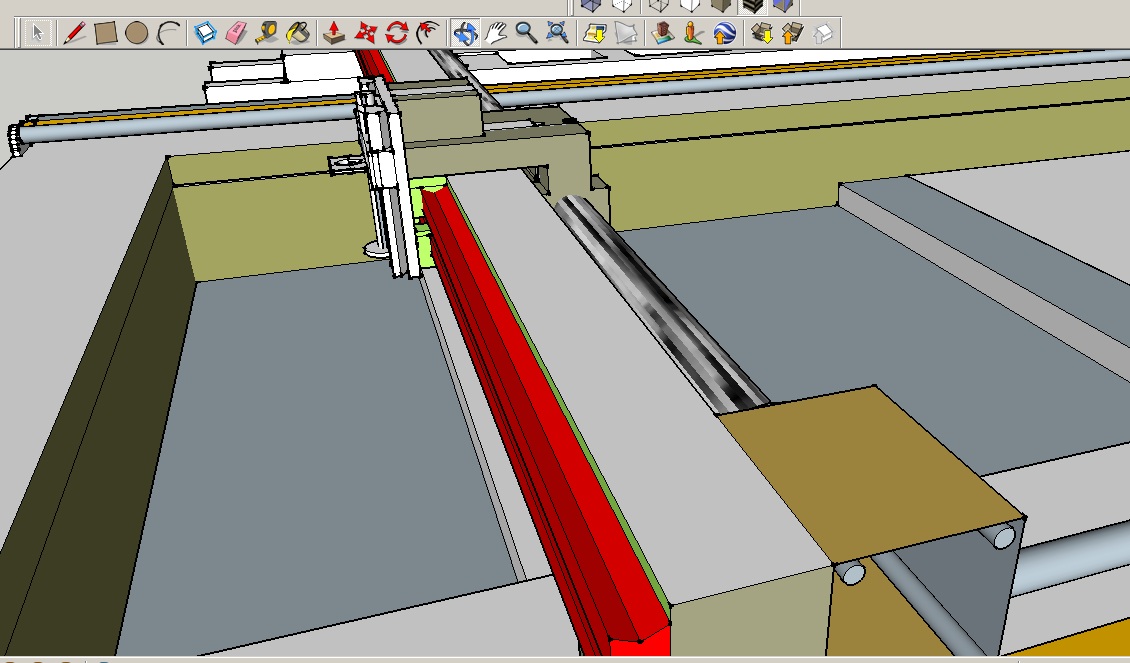Click the Add New Building icon
Screen dimensions: 1130x663
pos(662,32)
